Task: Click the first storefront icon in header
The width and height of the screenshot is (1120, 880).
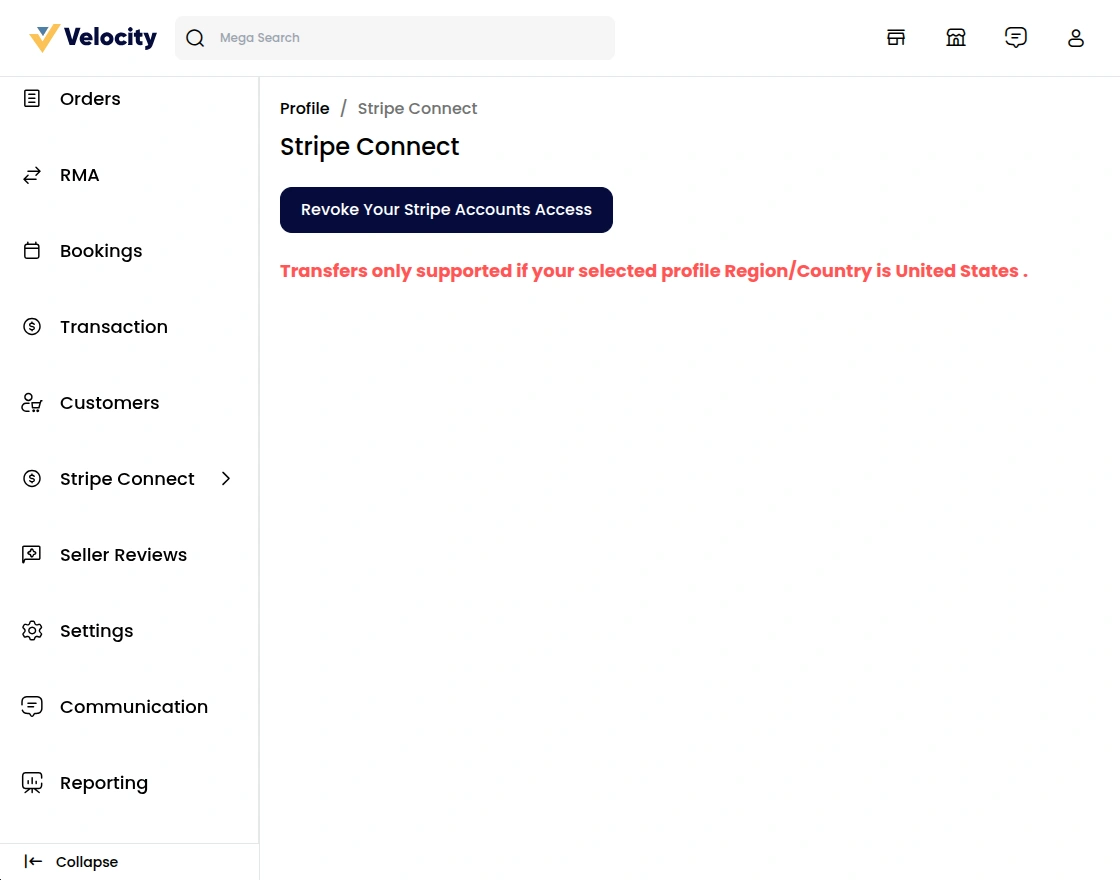Action: 896,38
